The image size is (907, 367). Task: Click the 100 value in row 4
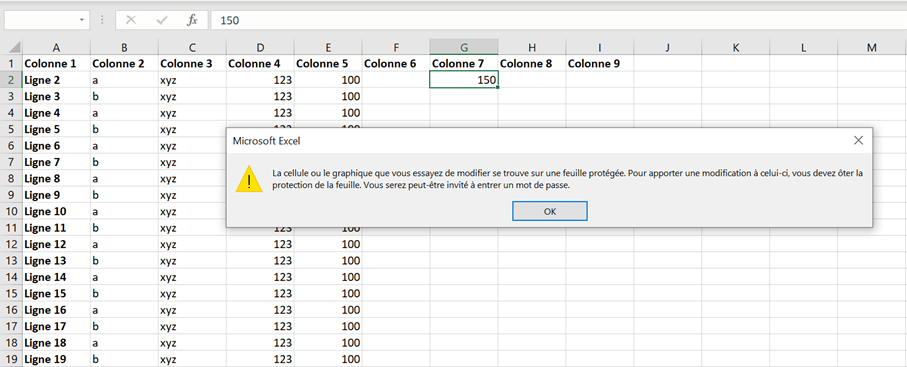328,113
